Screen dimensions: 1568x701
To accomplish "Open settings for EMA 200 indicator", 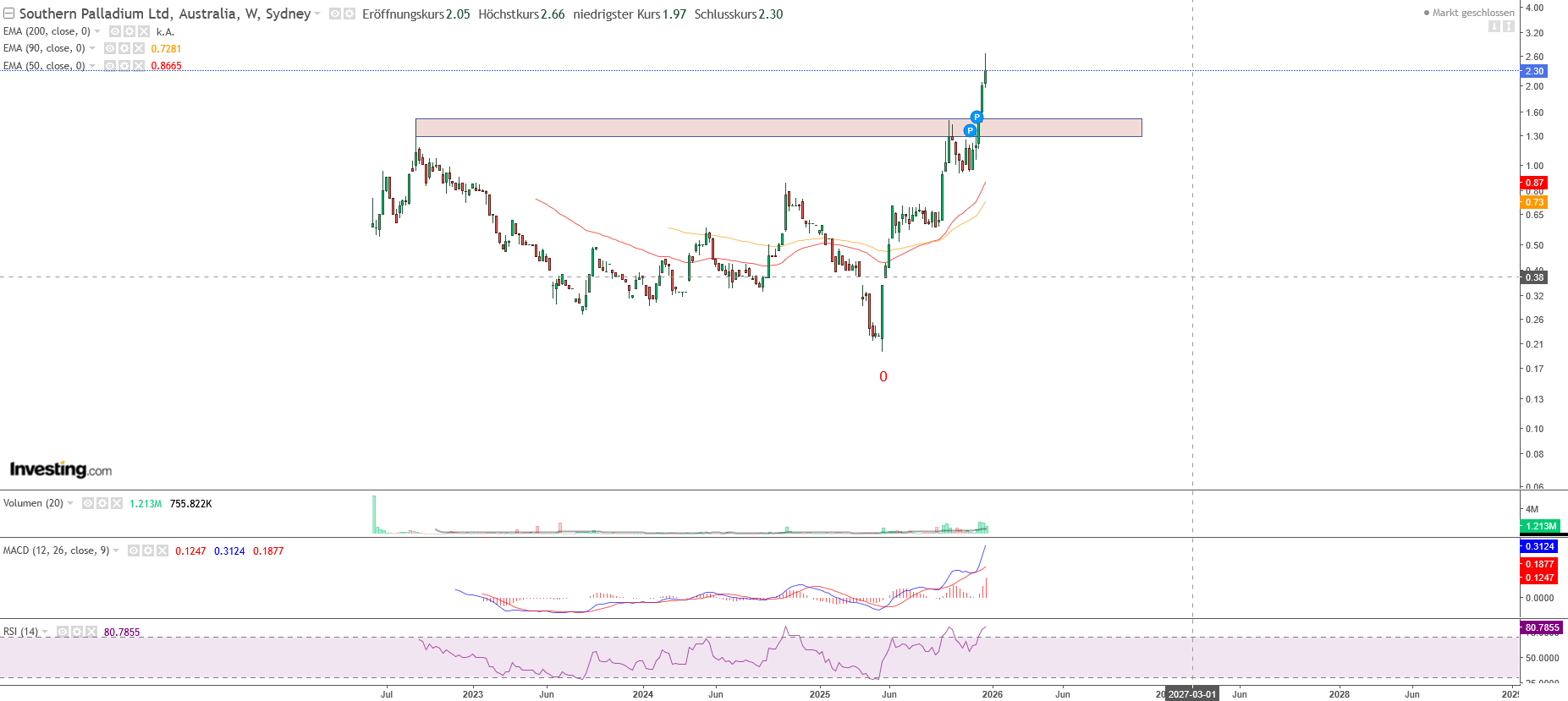I will click(x=129, y=31).
